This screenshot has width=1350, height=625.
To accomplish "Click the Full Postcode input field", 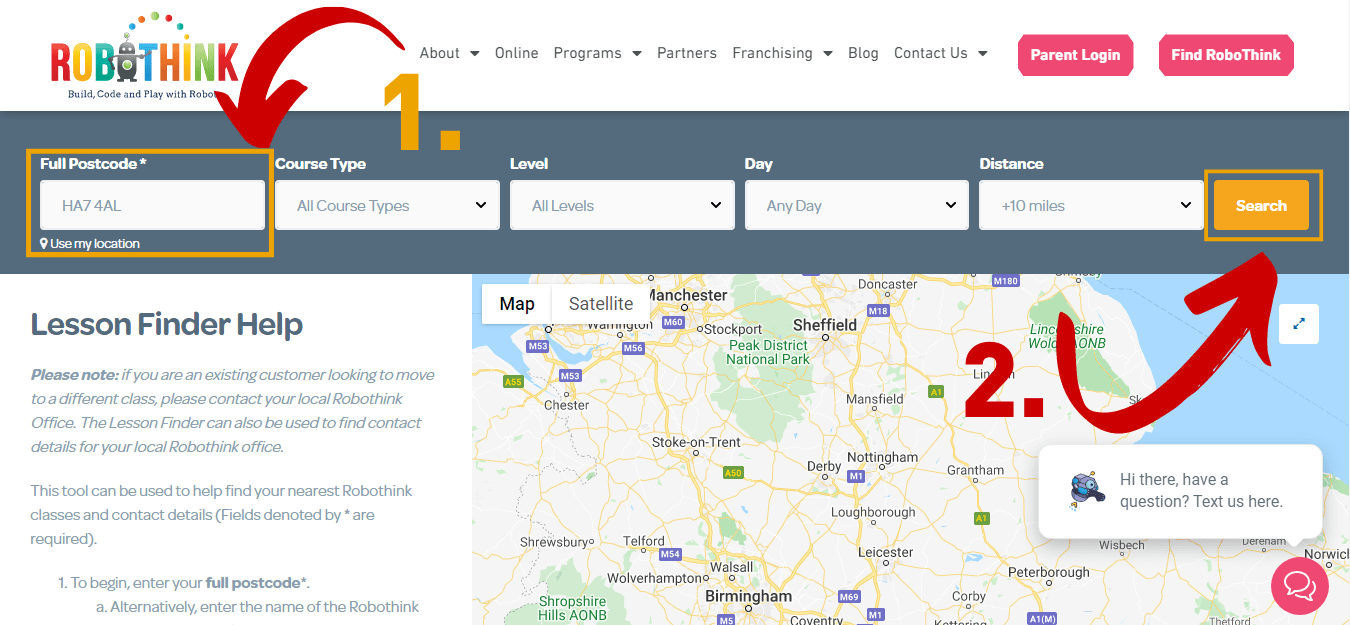I will click(152, 205).
